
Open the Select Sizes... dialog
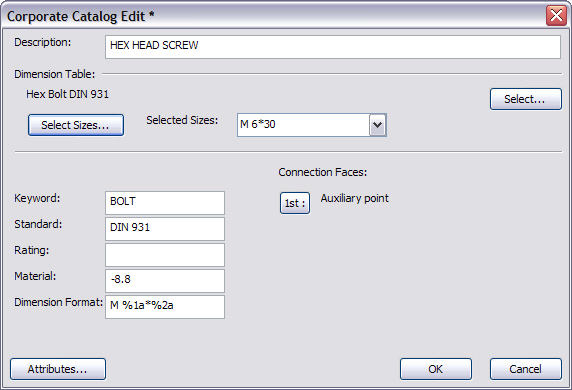pyautogui.click(x=76, y=125)
